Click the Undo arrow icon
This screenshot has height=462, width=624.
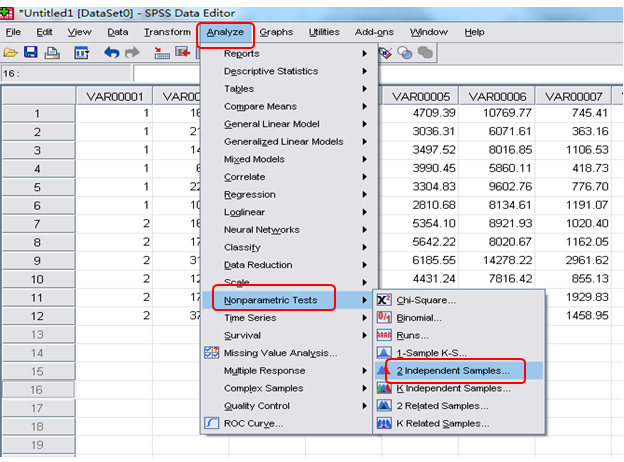pos(111,52)
